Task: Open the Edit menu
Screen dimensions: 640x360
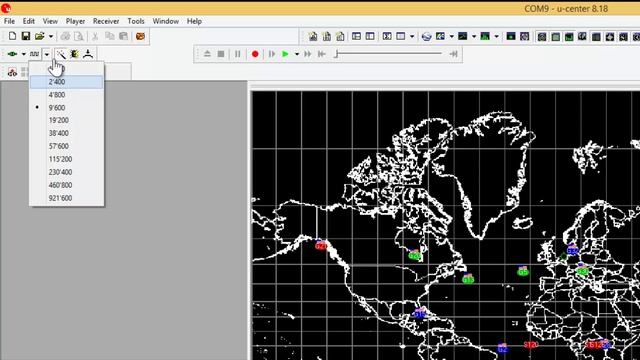Action: pos(29,21)
